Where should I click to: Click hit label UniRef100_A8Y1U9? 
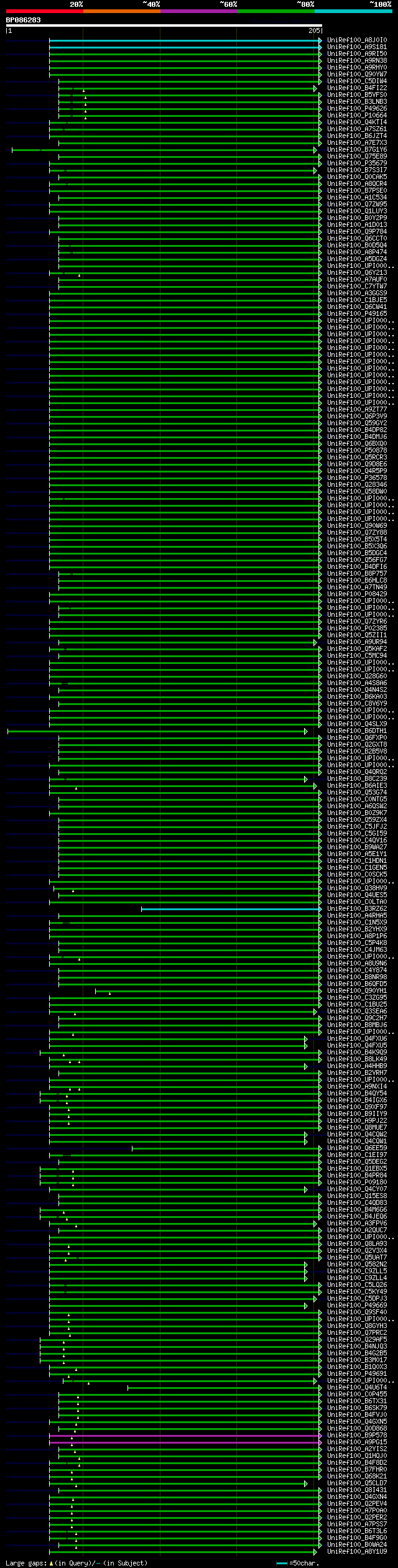coord(357,1552)
